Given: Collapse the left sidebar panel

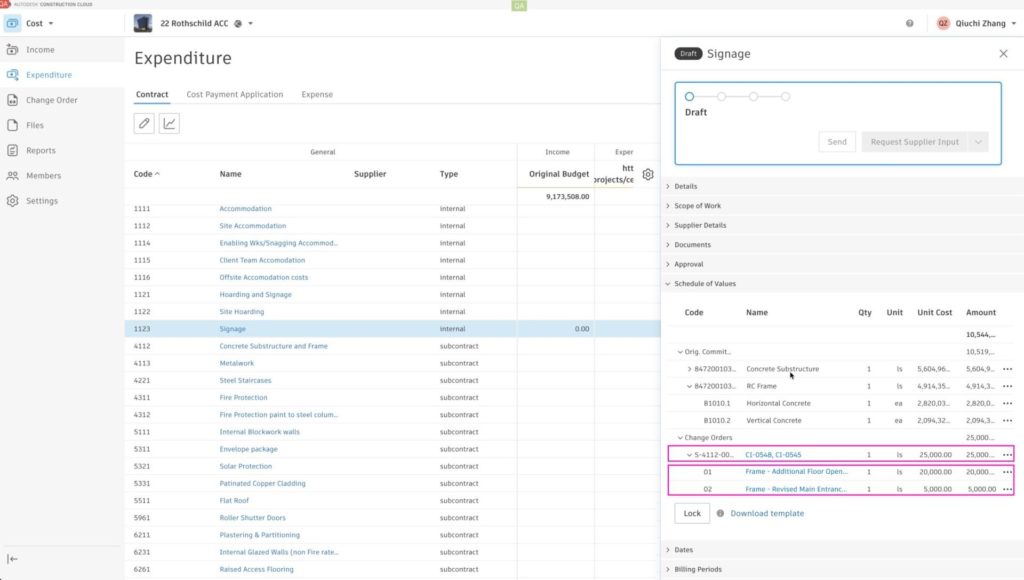Looking at the screenshot, I should click(12, 558).
